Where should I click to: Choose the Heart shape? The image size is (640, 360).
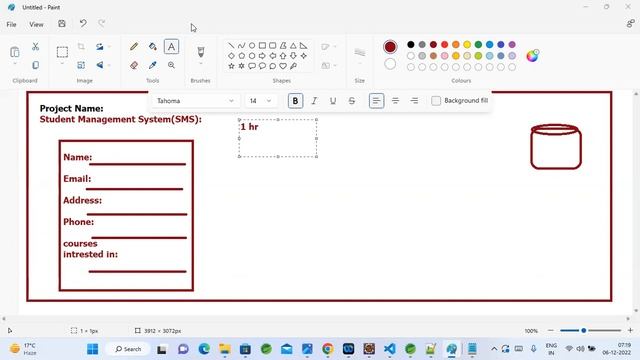click(283, 66)
